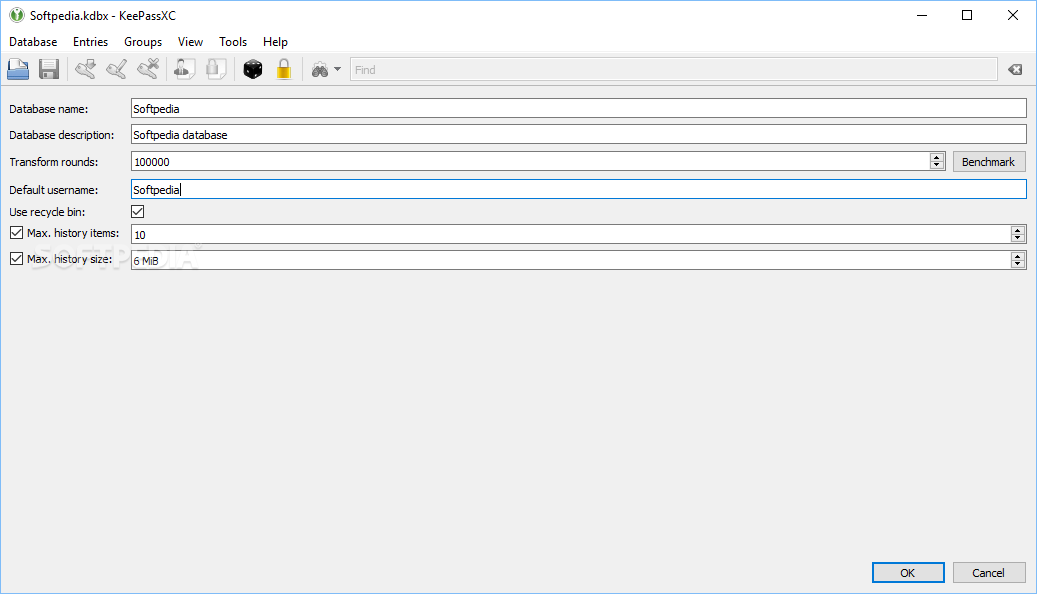This screenshot has width=1037, height=594.
Task: Click the Copy username icon
Action: (185, 69)
